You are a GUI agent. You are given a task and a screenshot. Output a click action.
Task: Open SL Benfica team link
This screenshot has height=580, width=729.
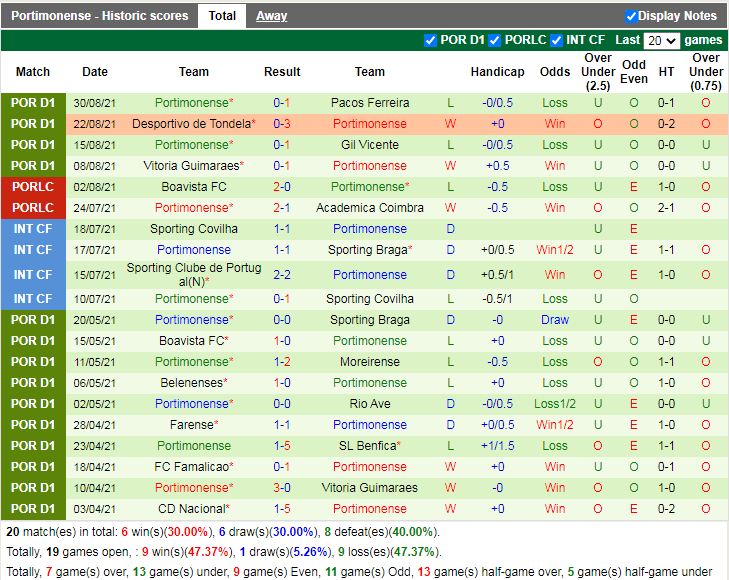coord(370,445)
